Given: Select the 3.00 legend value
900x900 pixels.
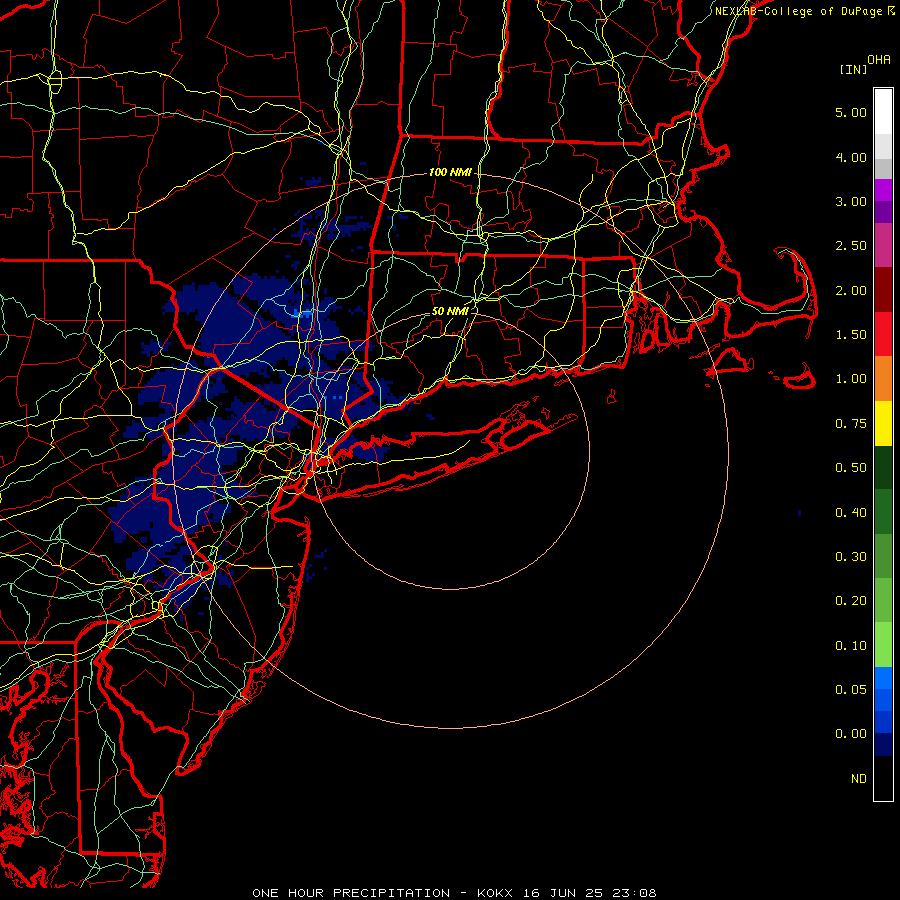Looking at the screenshot, I should coord(851,201).
